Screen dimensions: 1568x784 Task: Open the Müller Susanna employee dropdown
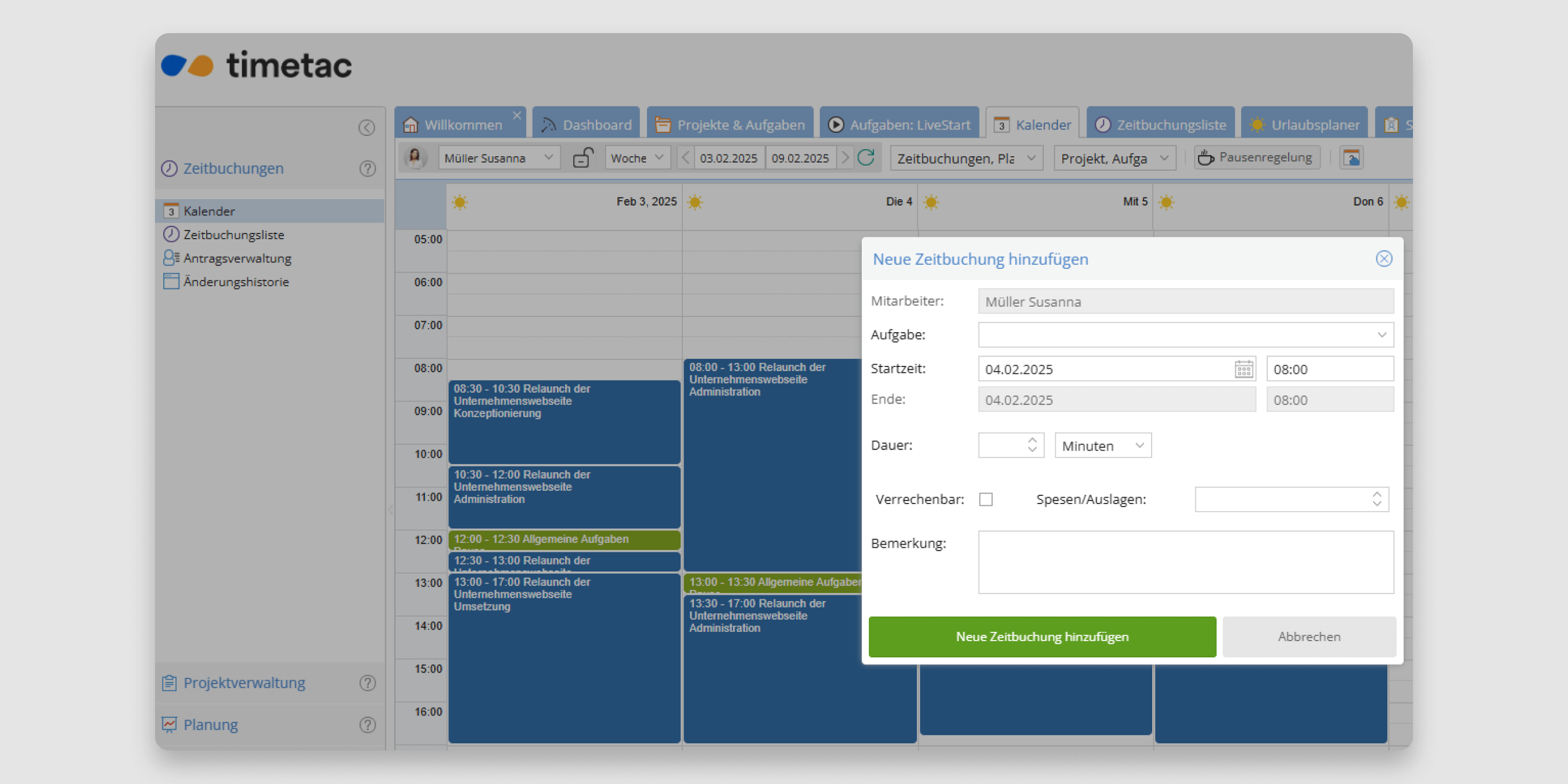click(498, 157)
